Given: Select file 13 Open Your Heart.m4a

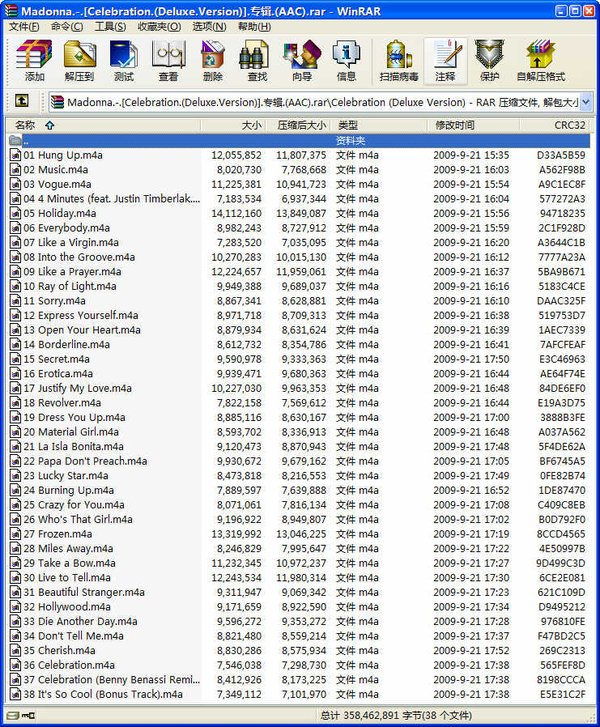Looking at the screenshot, I should point(82,330).
